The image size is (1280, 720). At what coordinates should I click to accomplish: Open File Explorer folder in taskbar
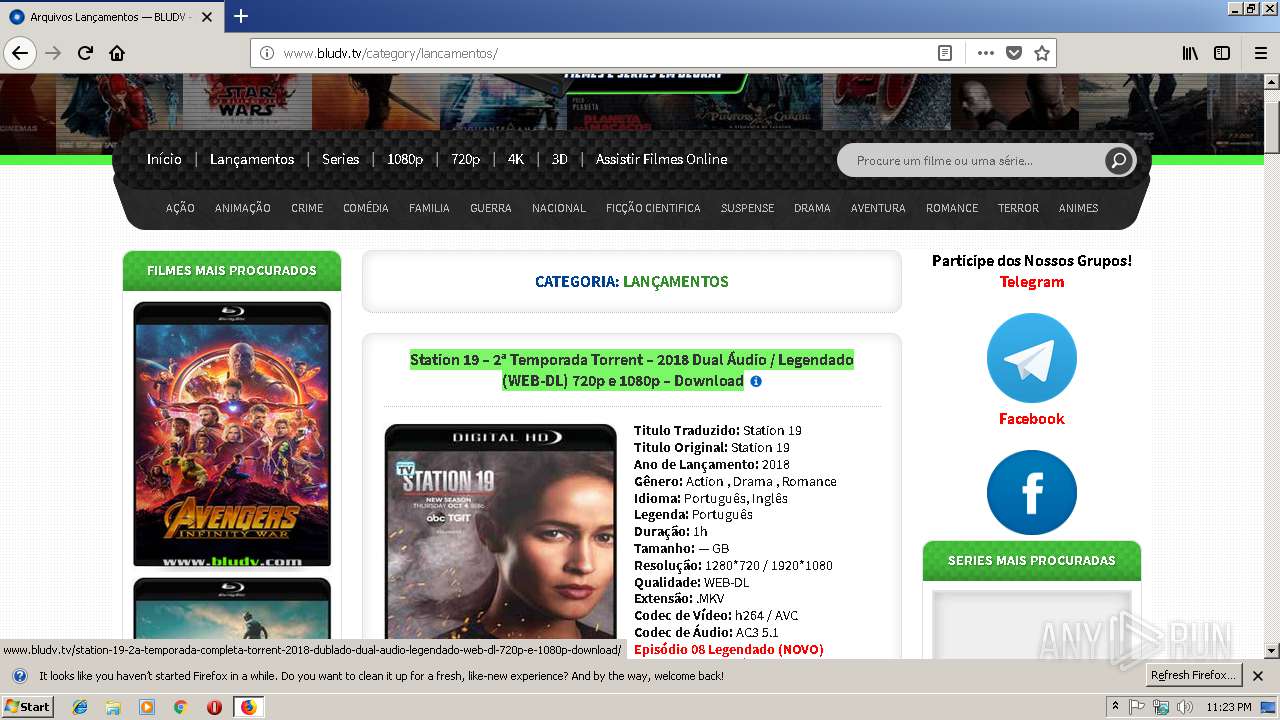(113, 707)
